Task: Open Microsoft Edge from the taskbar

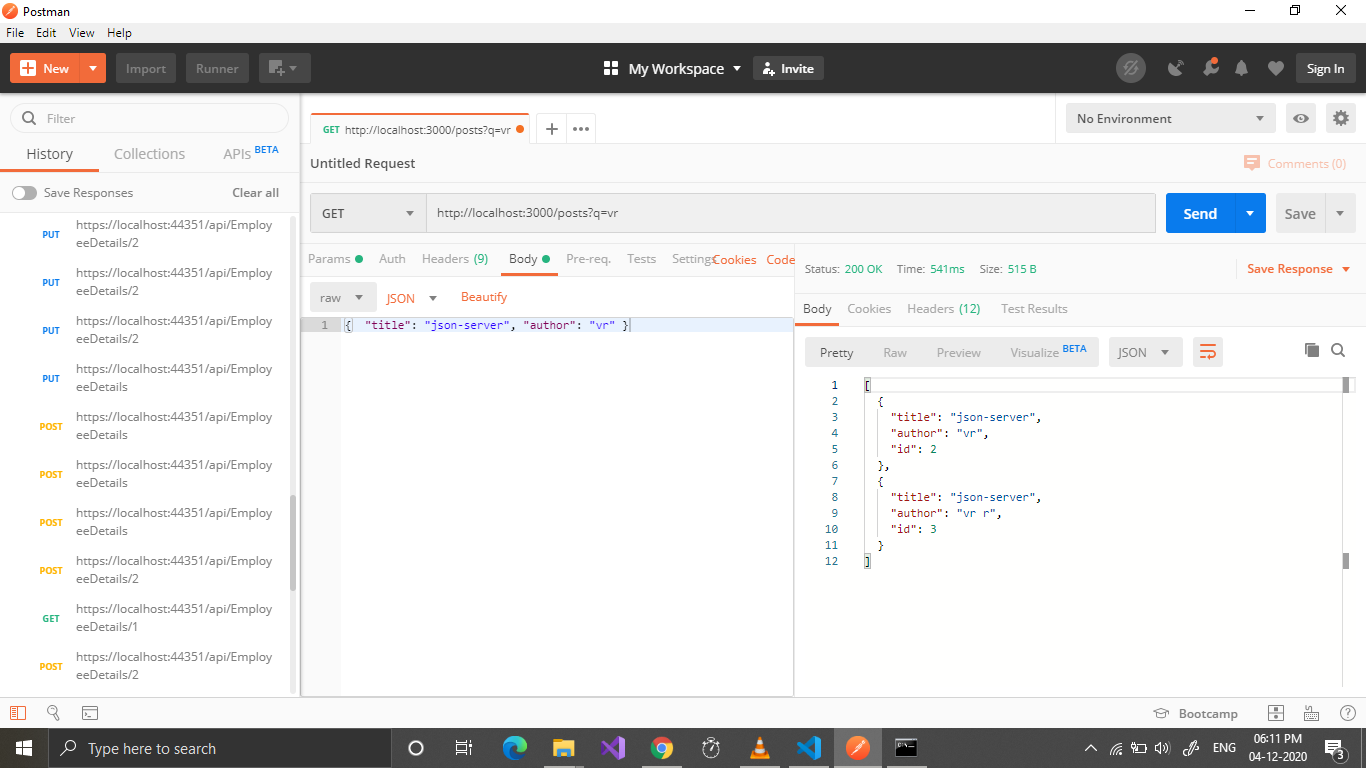Action: point(515,748)
